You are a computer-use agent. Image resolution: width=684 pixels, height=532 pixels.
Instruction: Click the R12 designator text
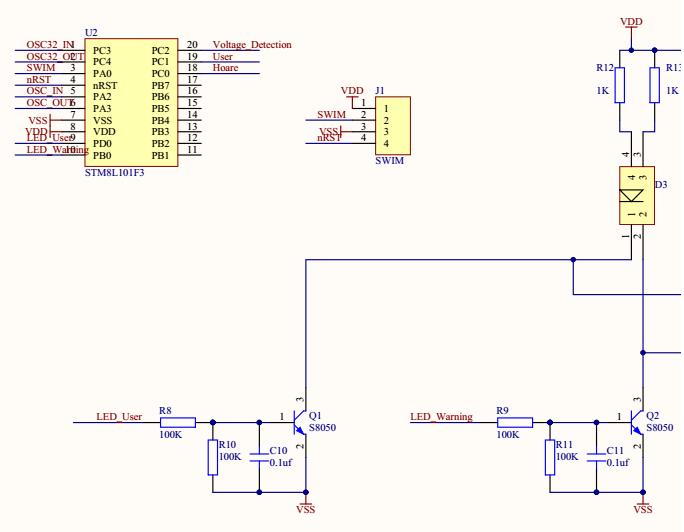(605, 68)
